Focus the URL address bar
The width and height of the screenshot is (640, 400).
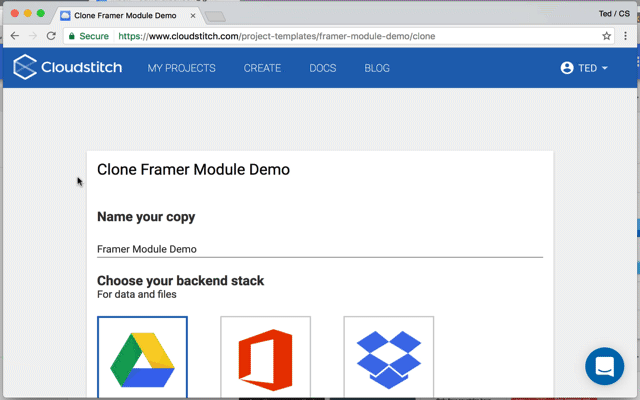[339, 36]
